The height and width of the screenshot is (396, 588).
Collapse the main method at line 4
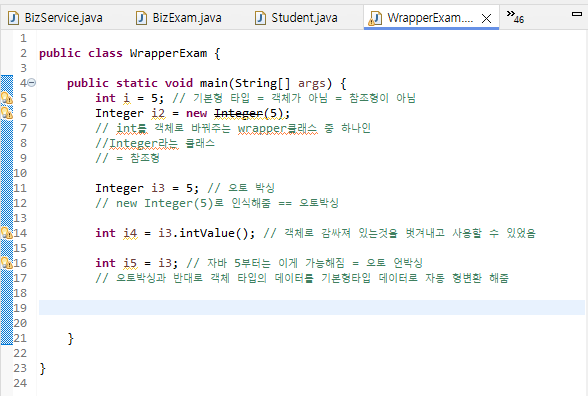pos(32,82)
